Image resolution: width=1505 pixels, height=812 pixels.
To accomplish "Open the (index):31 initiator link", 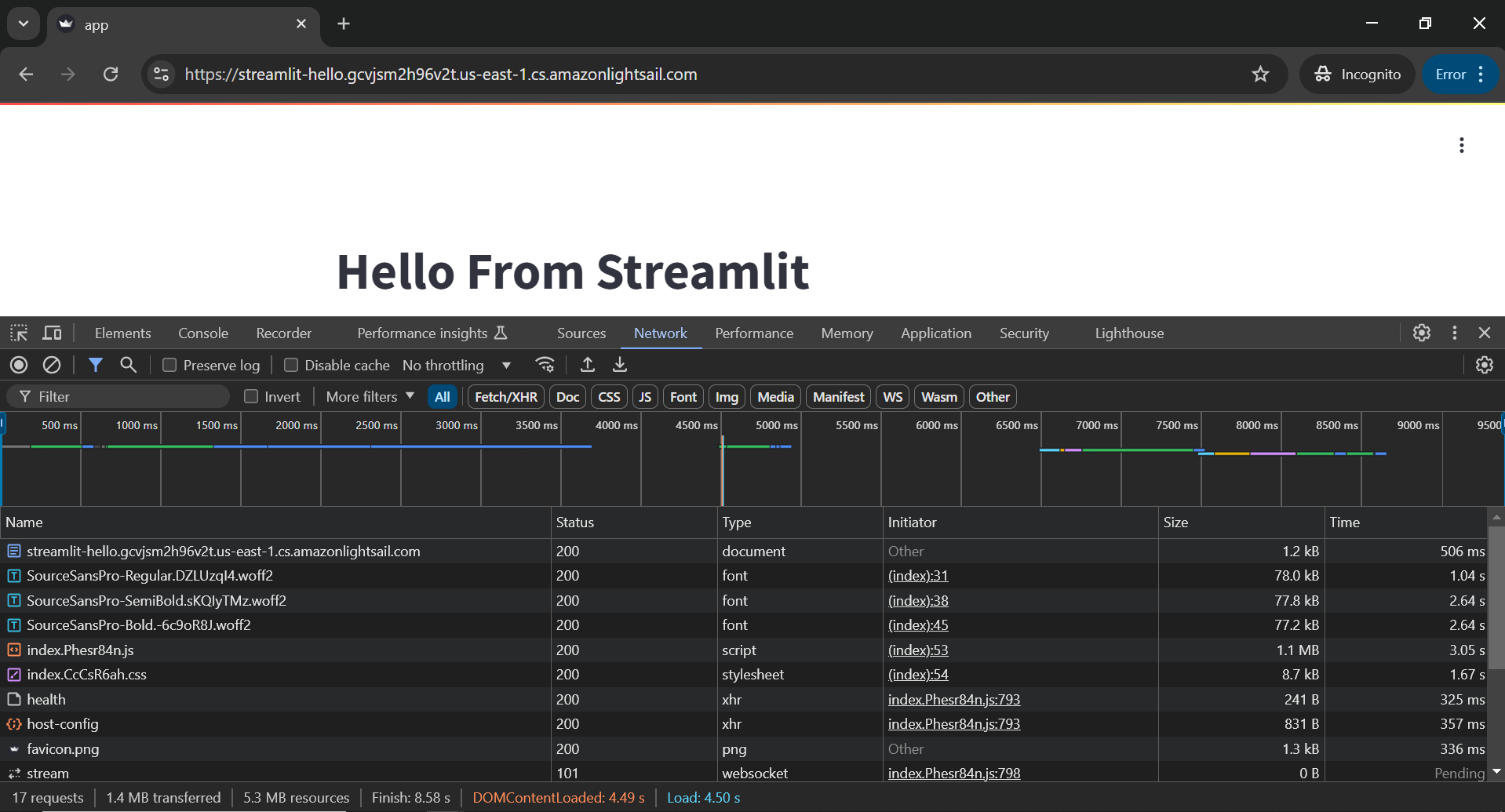I will [918, 576].
